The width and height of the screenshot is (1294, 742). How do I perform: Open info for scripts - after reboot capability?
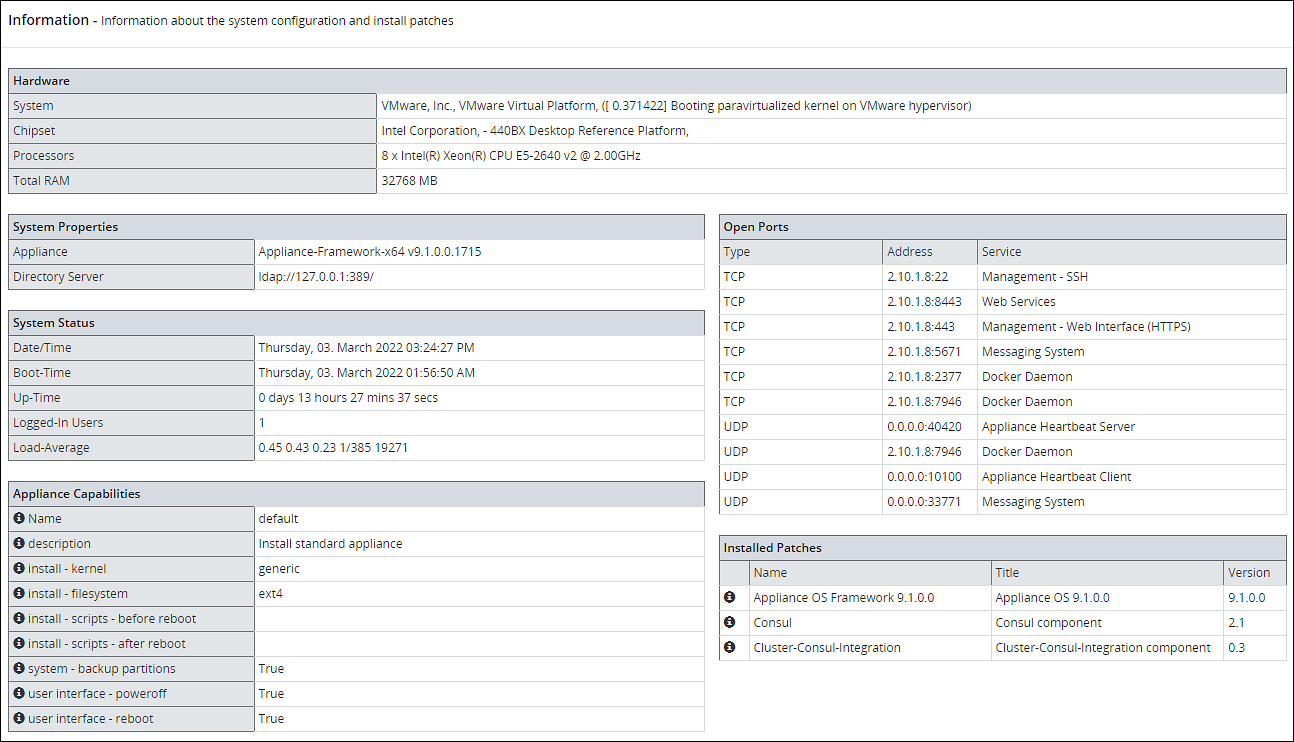click(18, 643)
